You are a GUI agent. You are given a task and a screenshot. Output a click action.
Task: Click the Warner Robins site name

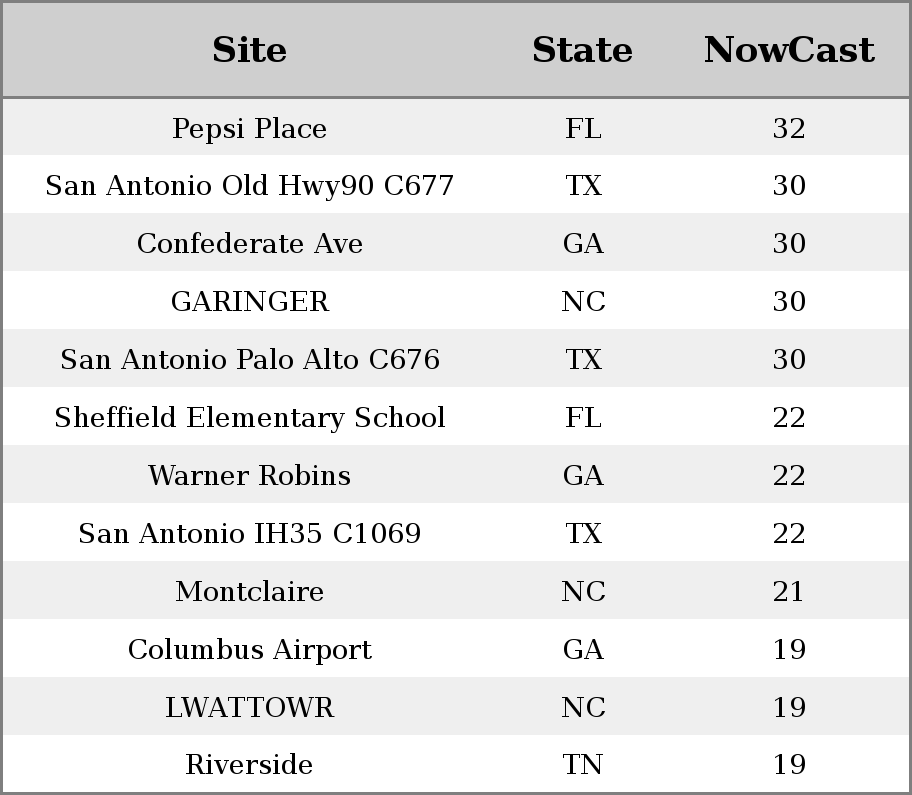[x=250, y=475]
